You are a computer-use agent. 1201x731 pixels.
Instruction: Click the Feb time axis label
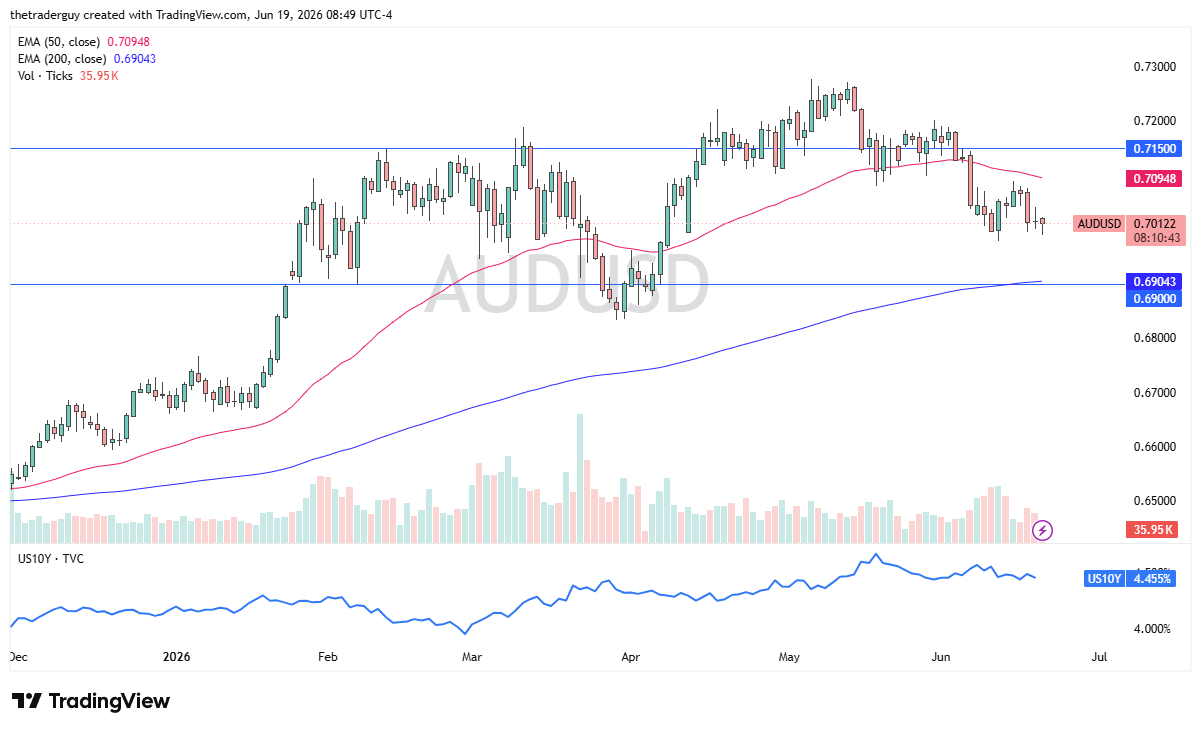click(x=327, y=657)
